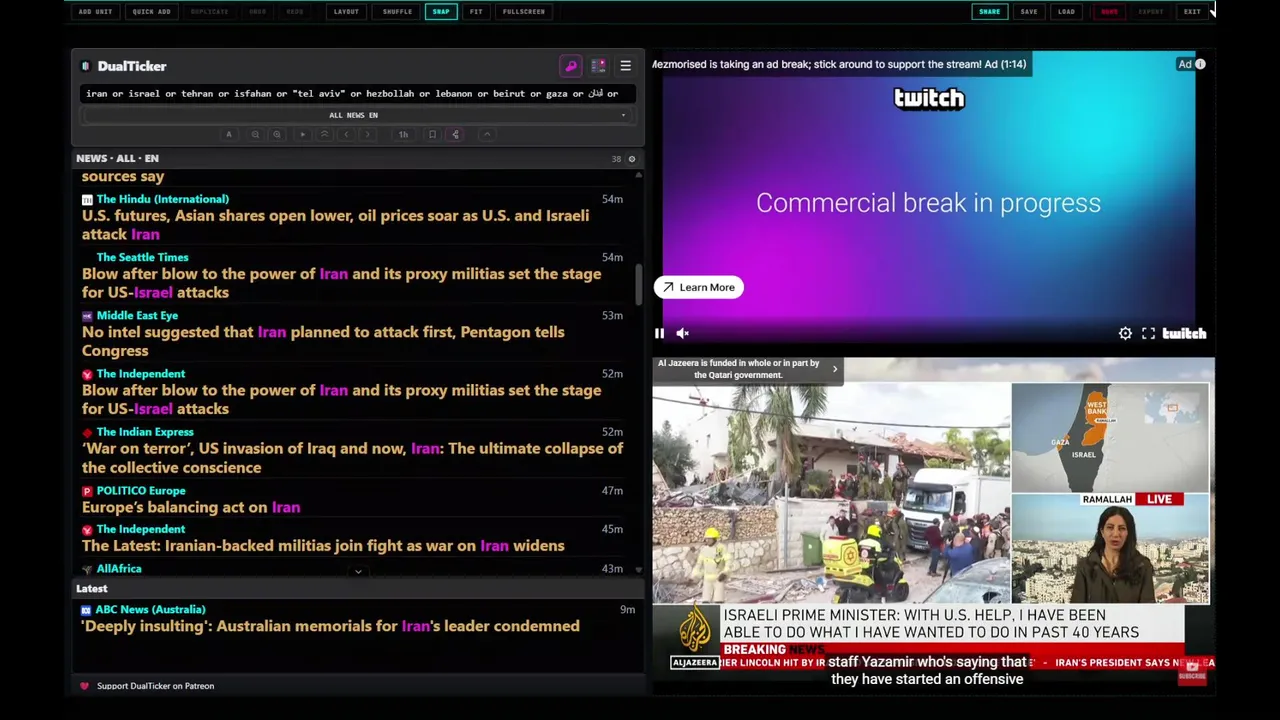Click the news feed settings gear icon
This screenshot has width=1280, height=720.
(631, 159)
